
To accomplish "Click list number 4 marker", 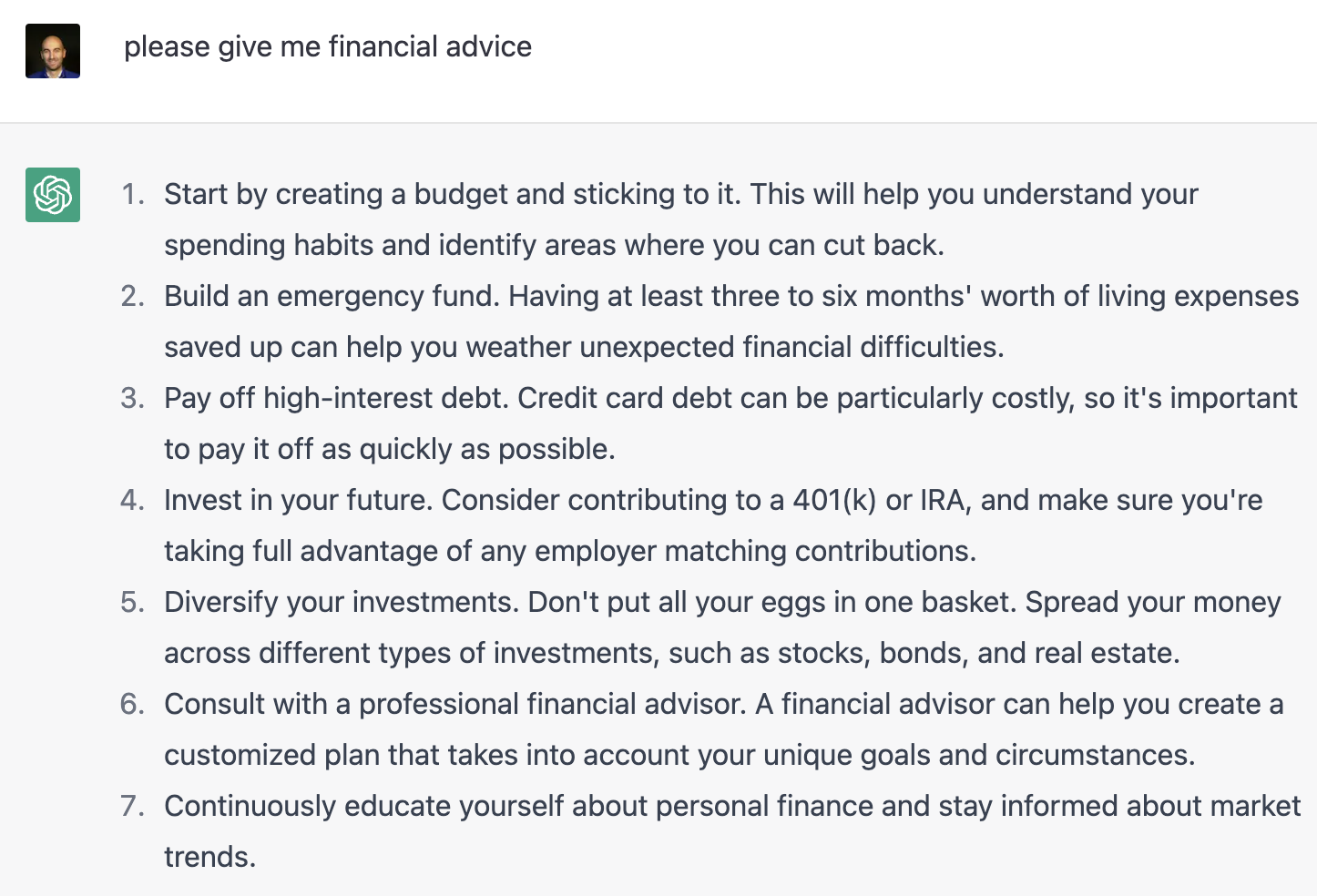I will coord(133,500).
